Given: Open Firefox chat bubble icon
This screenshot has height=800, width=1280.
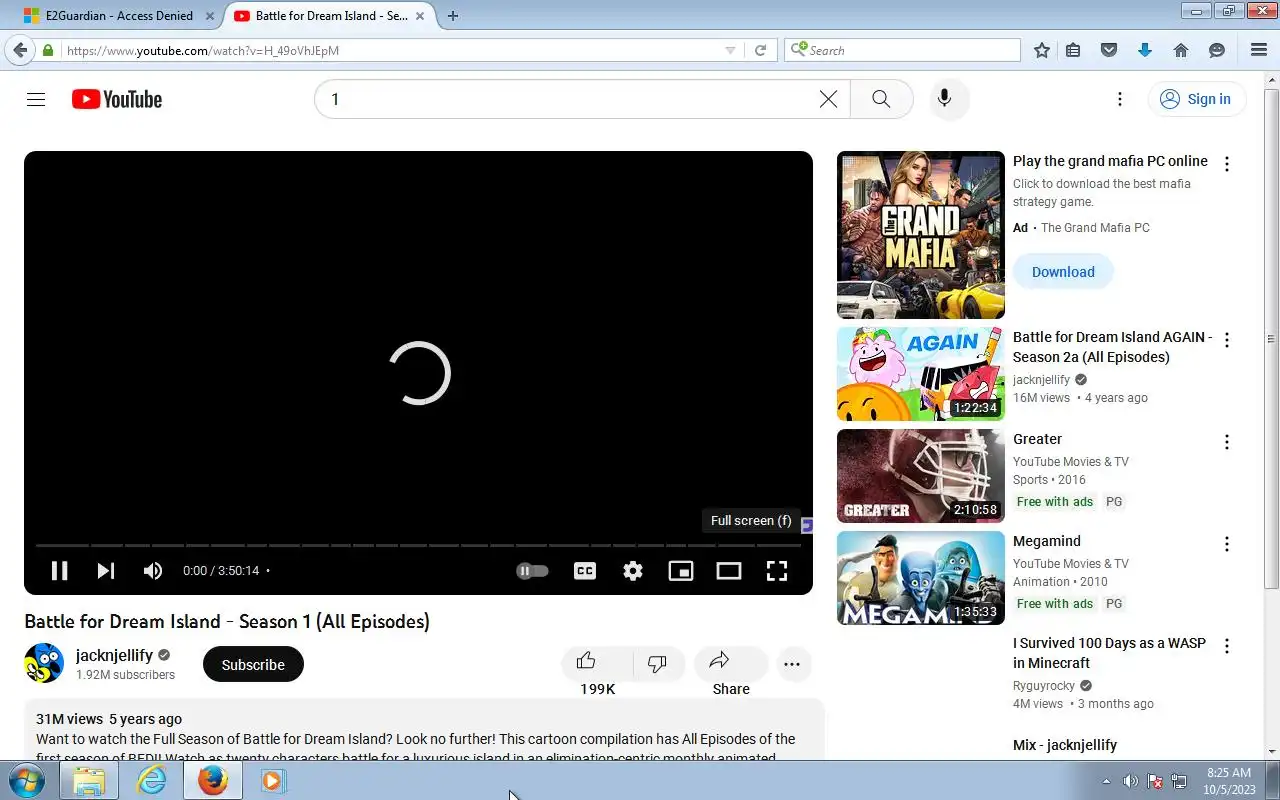Looking at the screenshot, I should (x=1217, y=50).
